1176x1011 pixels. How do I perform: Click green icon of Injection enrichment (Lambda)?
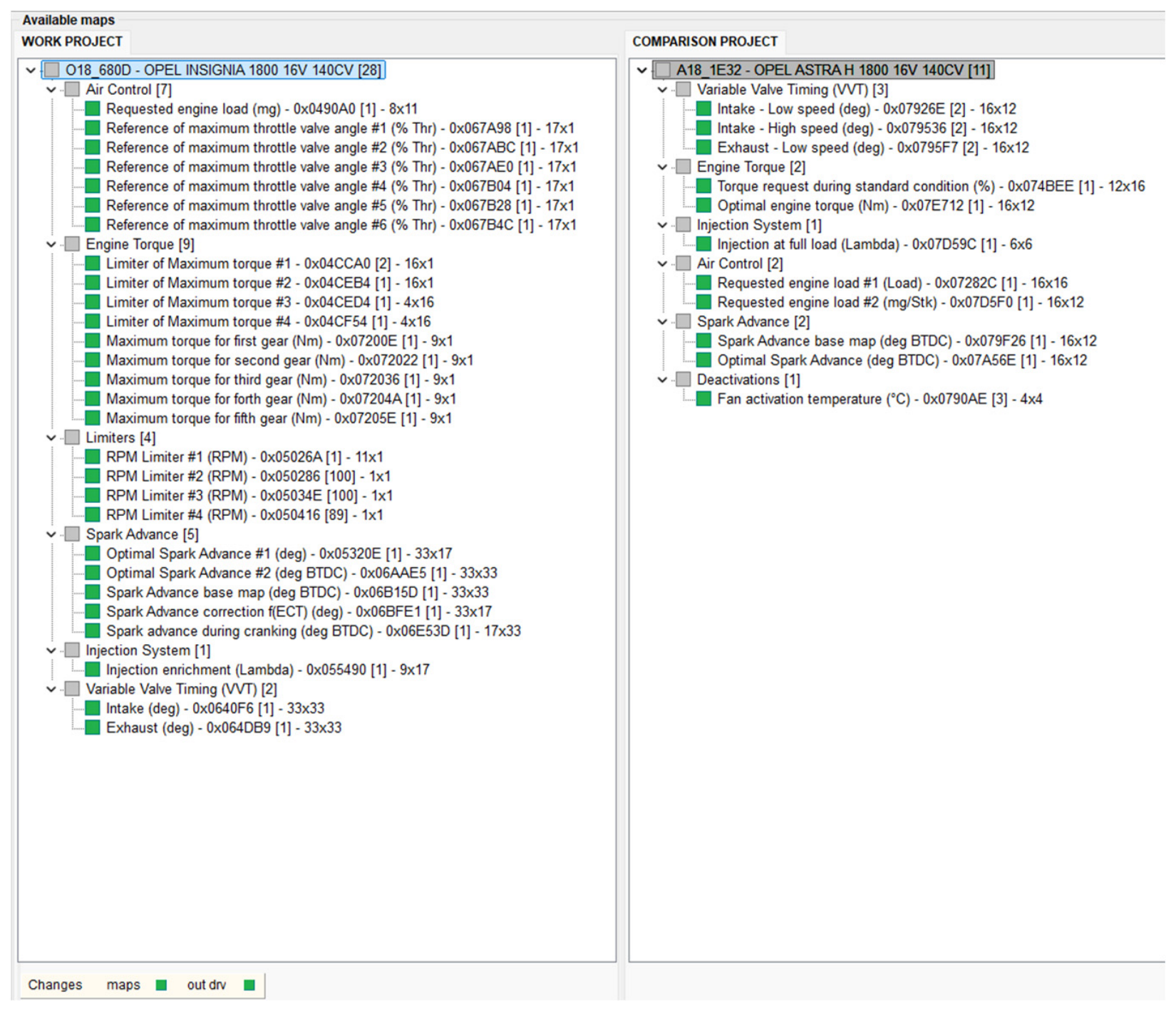coord(93,670)
